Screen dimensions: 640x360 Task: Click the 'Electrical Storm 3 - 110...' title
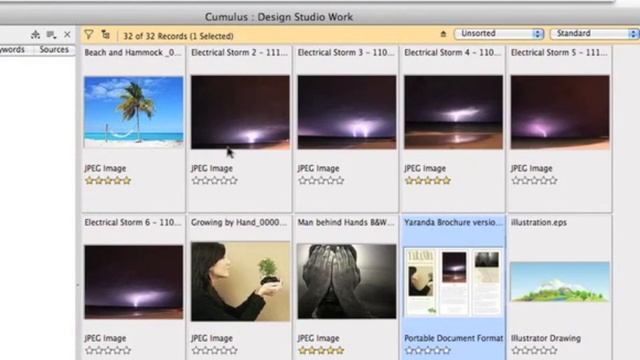click(346, 53)
